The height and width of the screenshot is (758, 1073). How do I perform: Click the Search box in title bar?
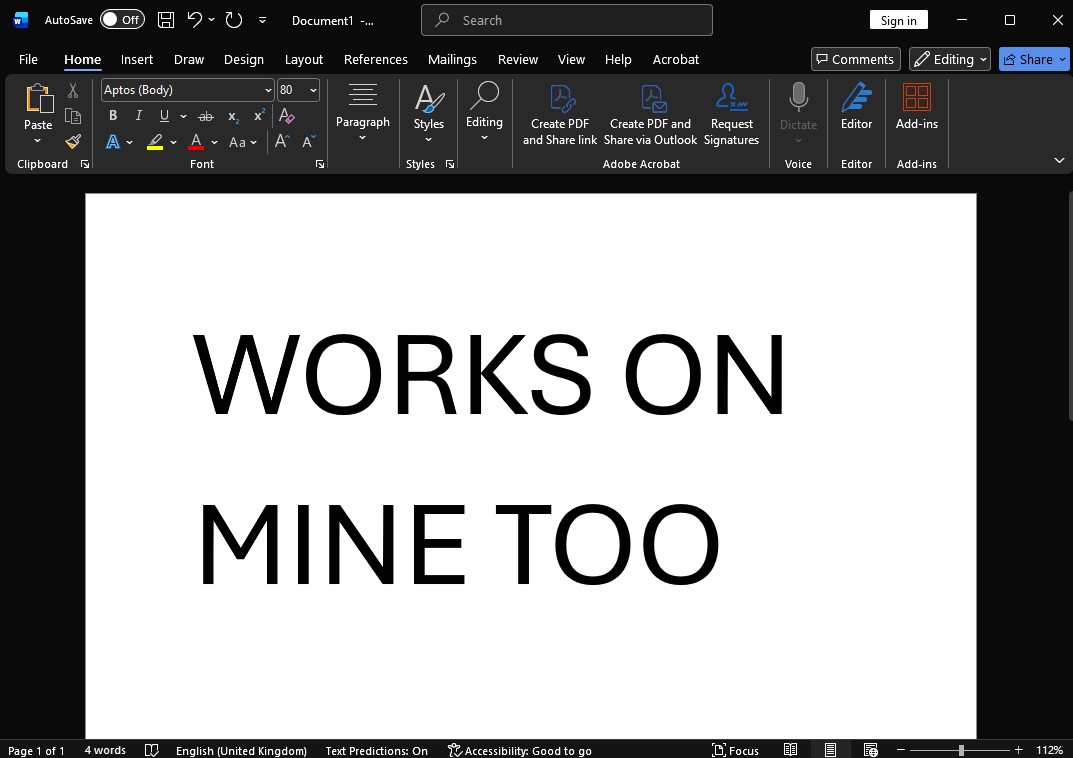566,20
